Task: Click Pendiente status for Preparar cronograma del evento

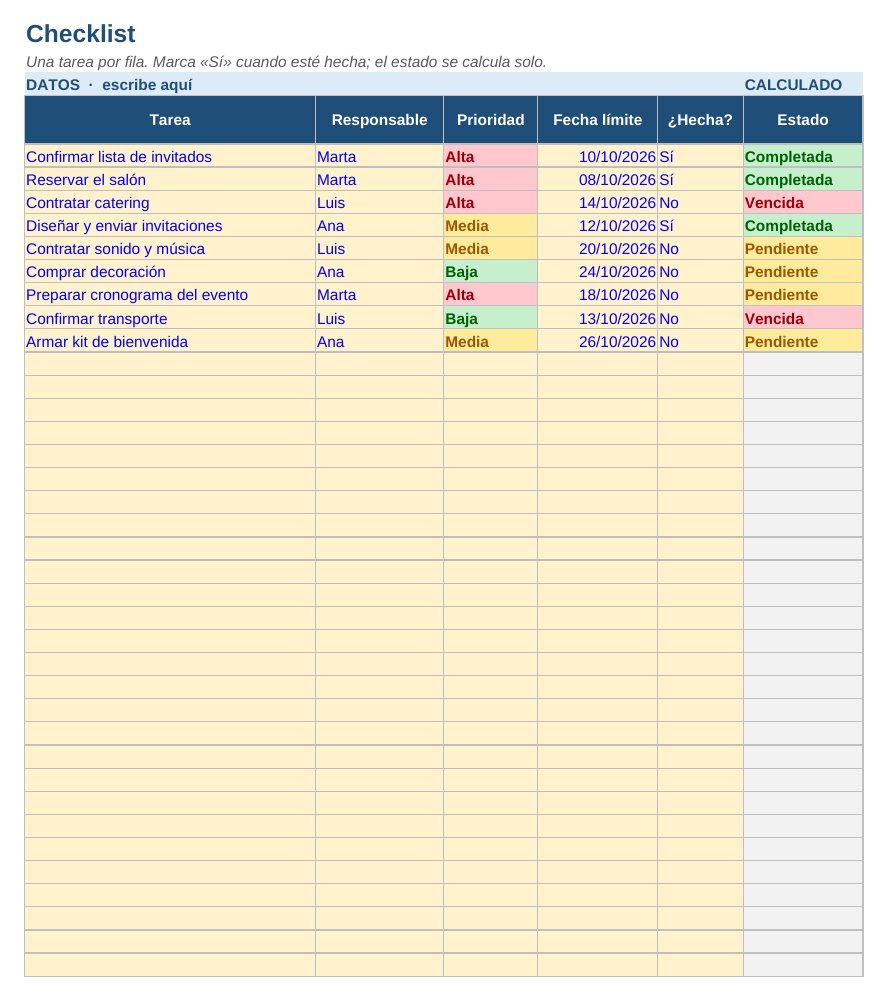Action: [x=803, y=294]
